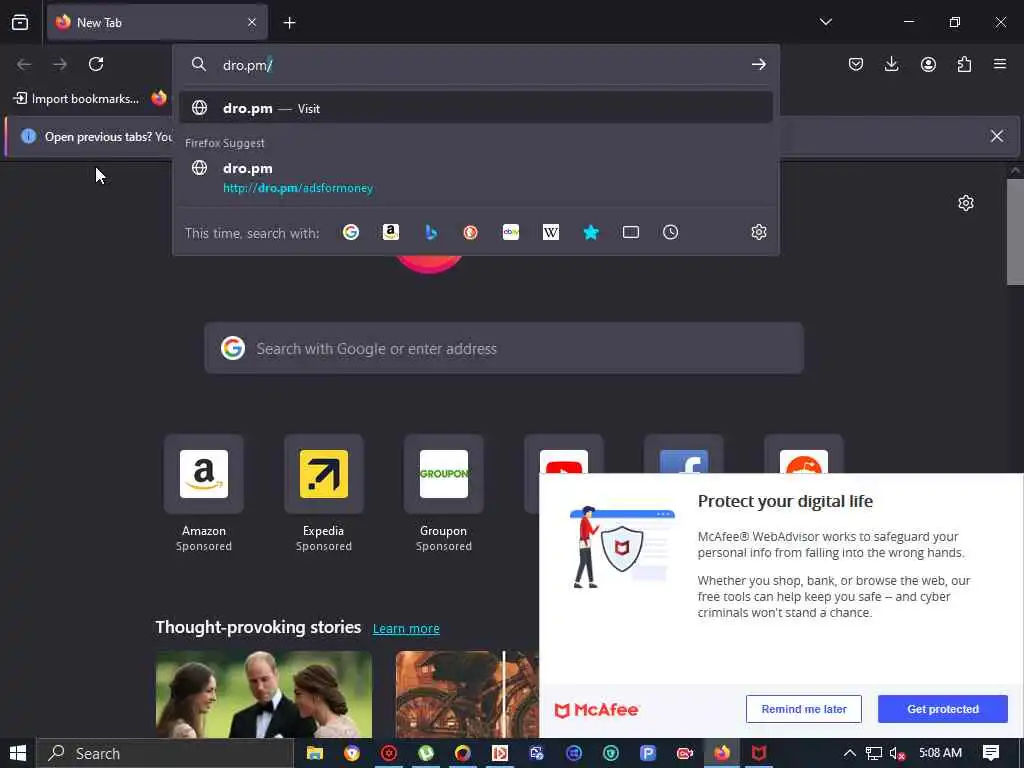Search this time with Google
Image resolution: width=1024 pixels, height=768 pixels.
pos(351,232)
